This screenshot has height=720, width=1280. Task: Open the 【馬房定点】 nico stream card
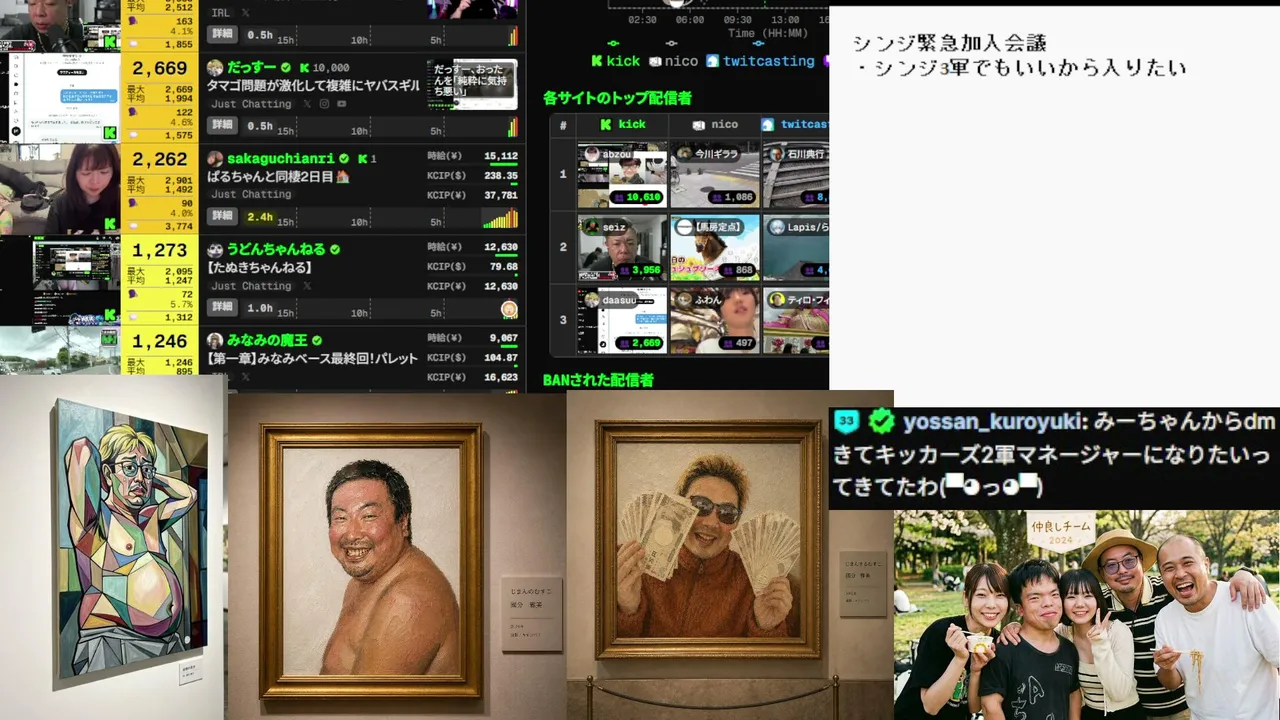tap(715, 247)
